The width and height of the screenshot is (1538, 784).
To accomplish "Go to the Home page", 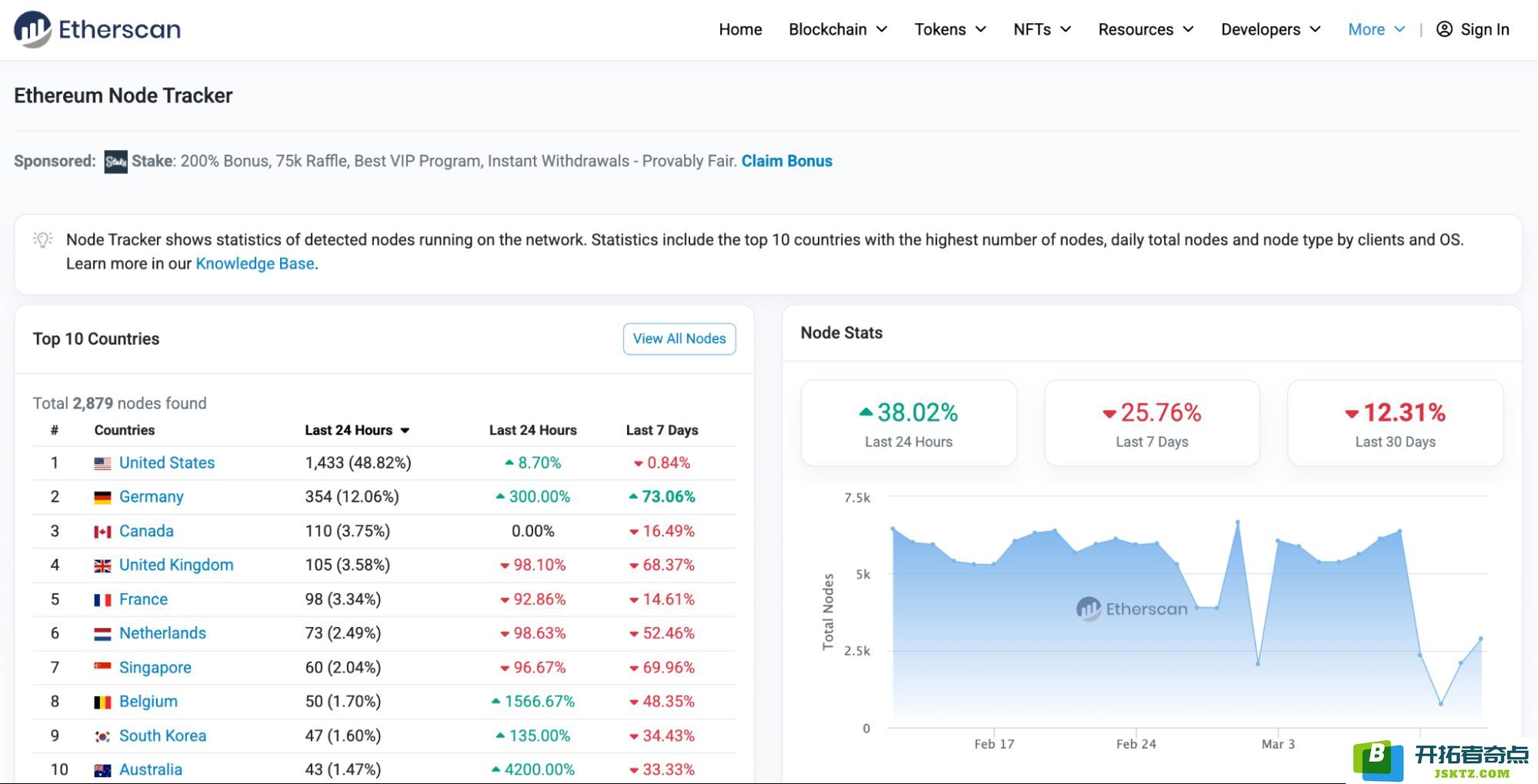I will pyautogui.click(x=740, y=29).
